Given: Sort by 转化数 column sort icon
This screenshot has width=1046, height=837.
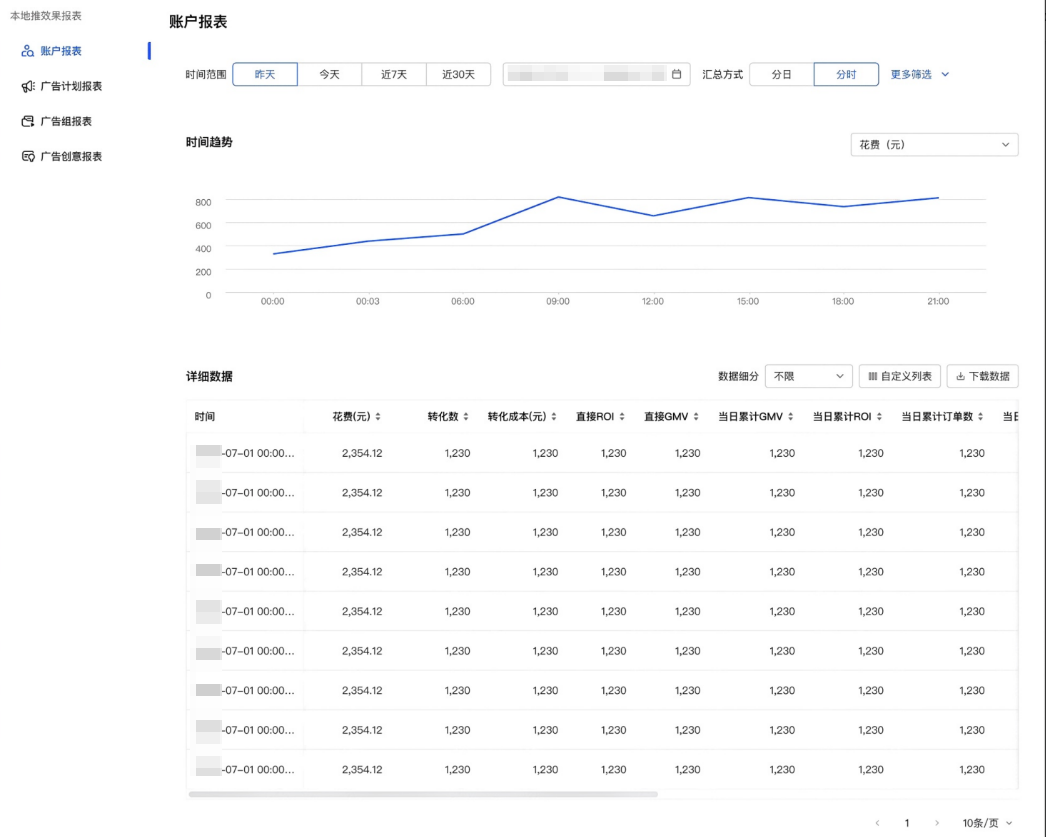Looking at the screenshot, I should pos(466,417).
